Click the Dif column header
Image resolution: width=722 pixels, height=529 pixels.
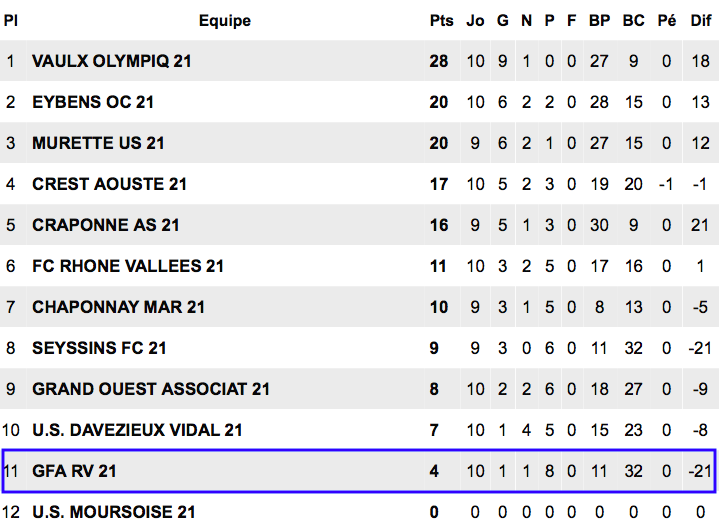(701, 21)
